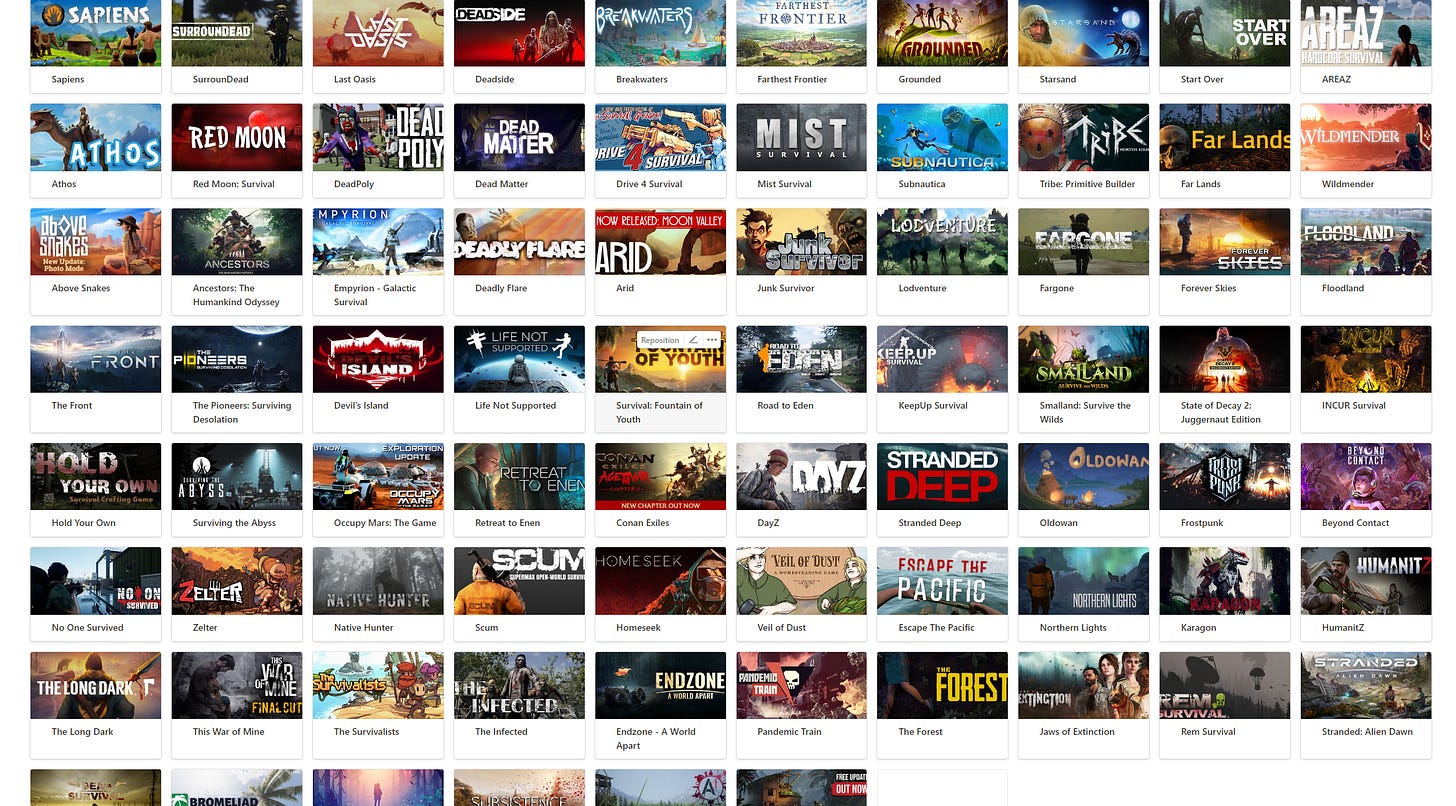This screenshot has width=1456, height=806.
Task: Select the Occupy Mars cover image
Action: [378, 476]
